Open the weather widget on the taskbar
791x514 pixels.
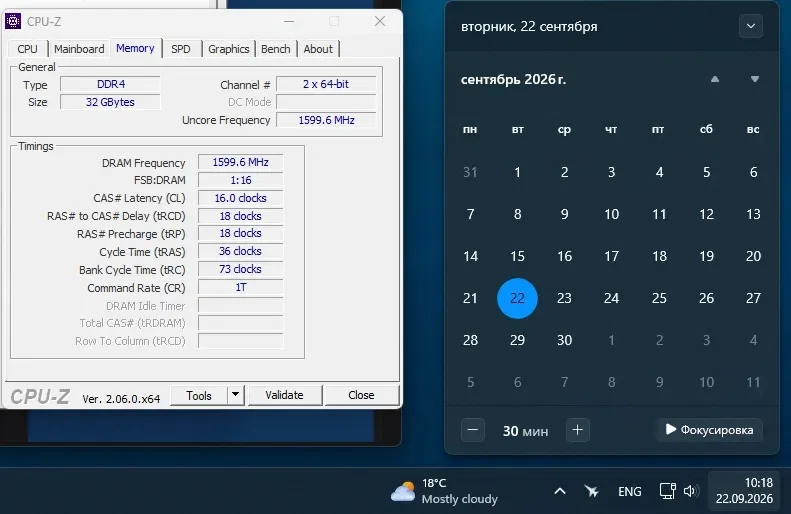coord(444,491)
